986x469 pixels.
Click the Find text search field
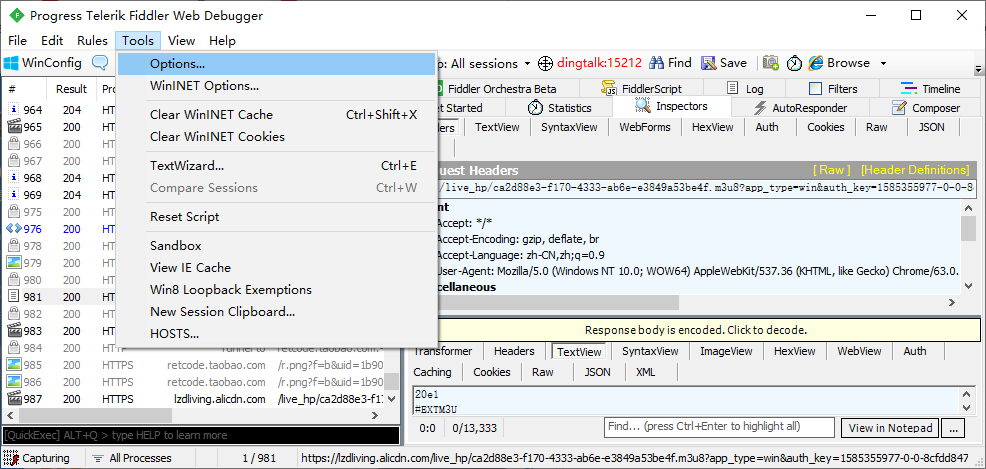719,427
